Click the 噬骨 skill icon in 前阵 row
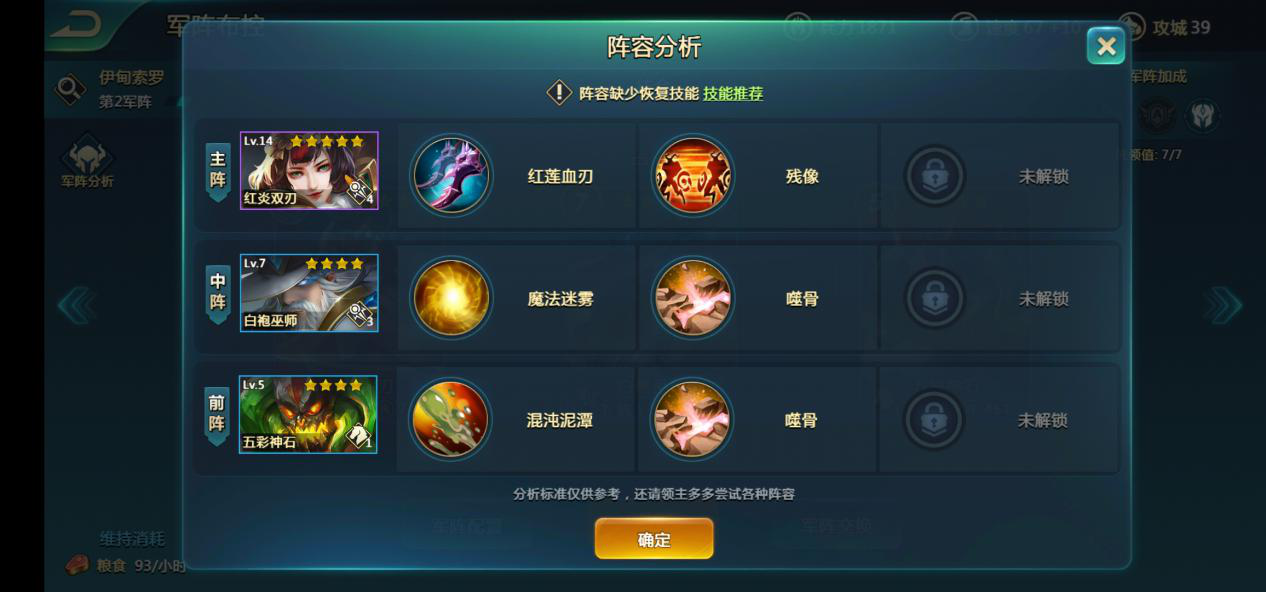The height and width of the screenshot is (592, 1266). coord(692,420)
